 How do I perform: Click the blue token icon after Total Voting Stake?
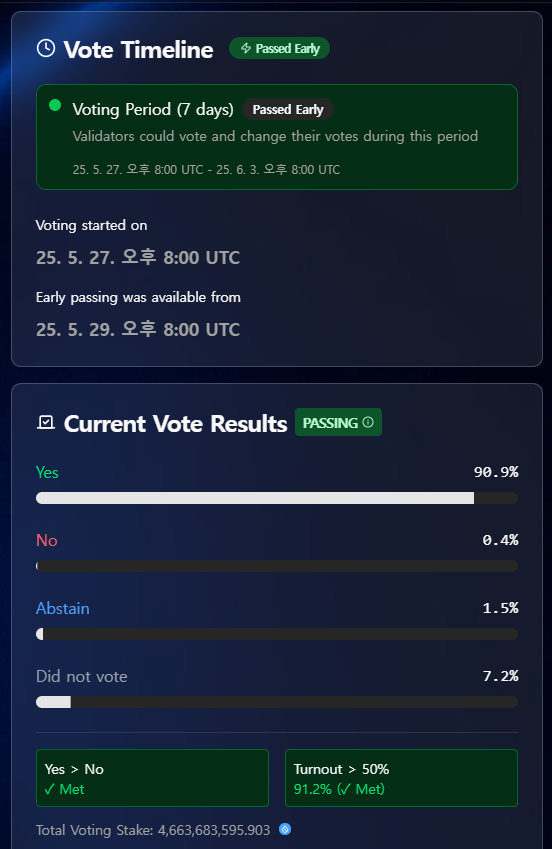(x=285, y=829)
